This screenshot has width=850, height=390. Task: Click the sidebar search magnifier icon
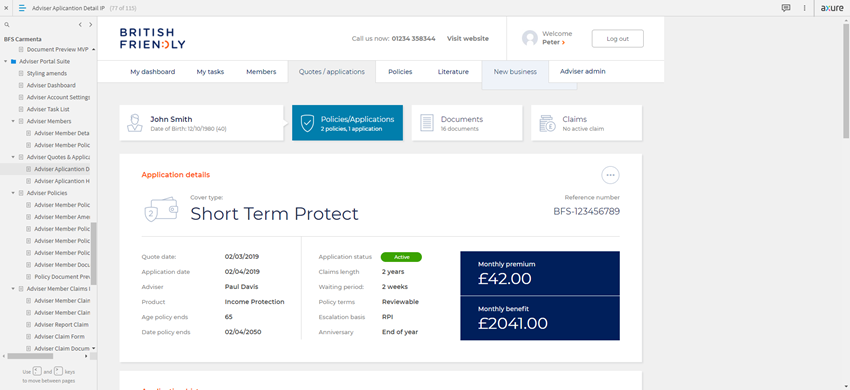(x=7, y=25)
